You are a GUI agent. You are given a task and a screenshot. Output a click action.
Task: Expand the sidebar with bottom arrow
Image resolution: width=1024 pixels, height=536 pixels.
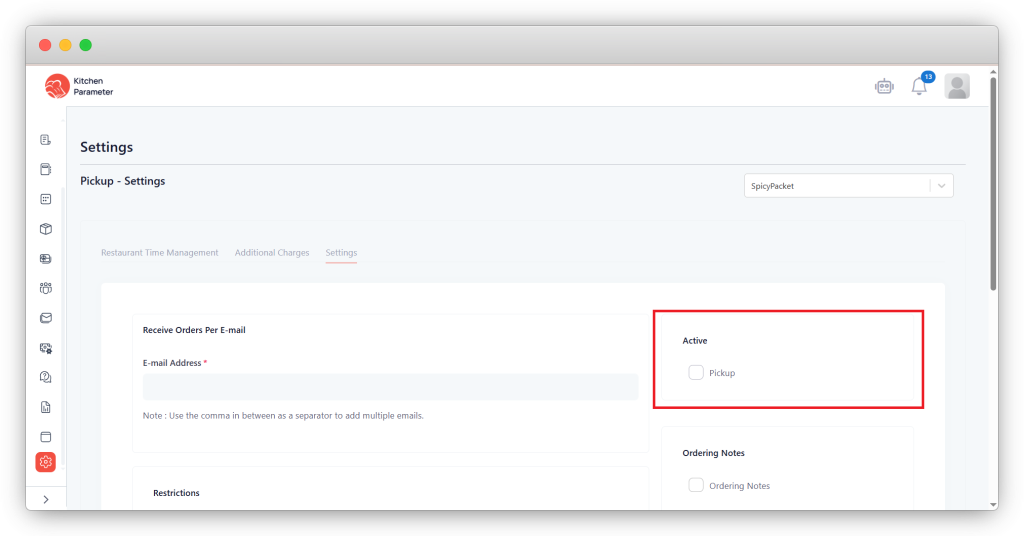pyautogui.click(x=46, y=499)
